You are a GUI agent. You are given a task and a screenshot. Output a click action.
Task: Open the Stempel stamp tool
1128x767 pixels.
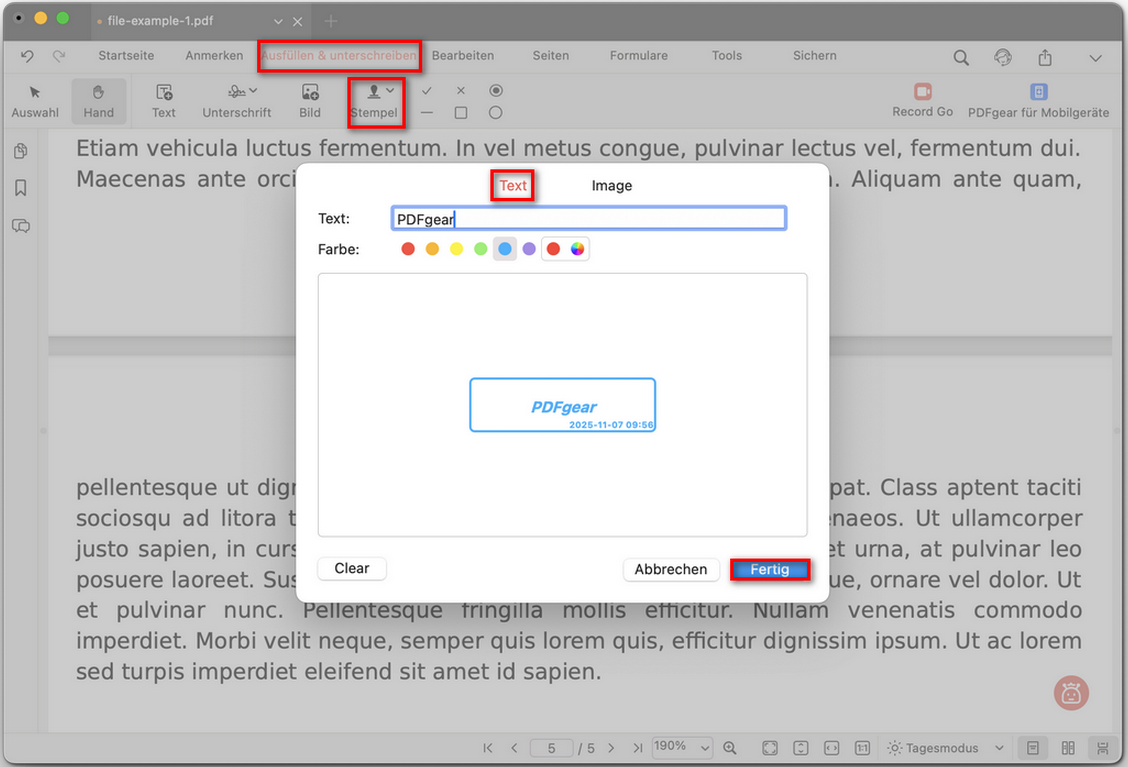coord(374,101)
